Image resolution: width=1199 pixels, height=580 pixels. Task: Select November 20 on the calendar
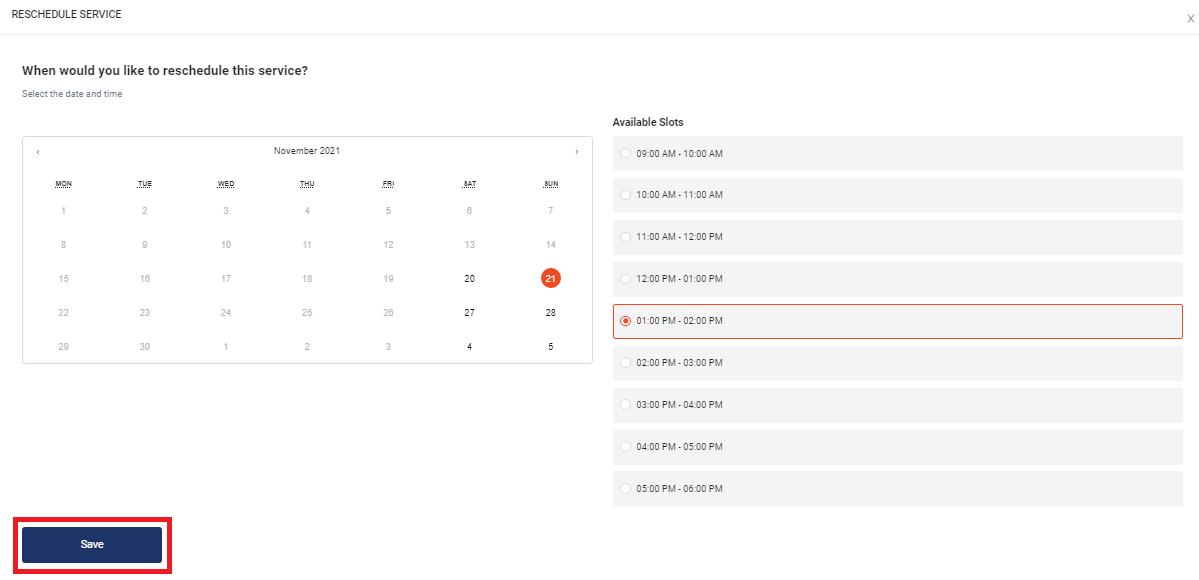click(x=469, y=278)
